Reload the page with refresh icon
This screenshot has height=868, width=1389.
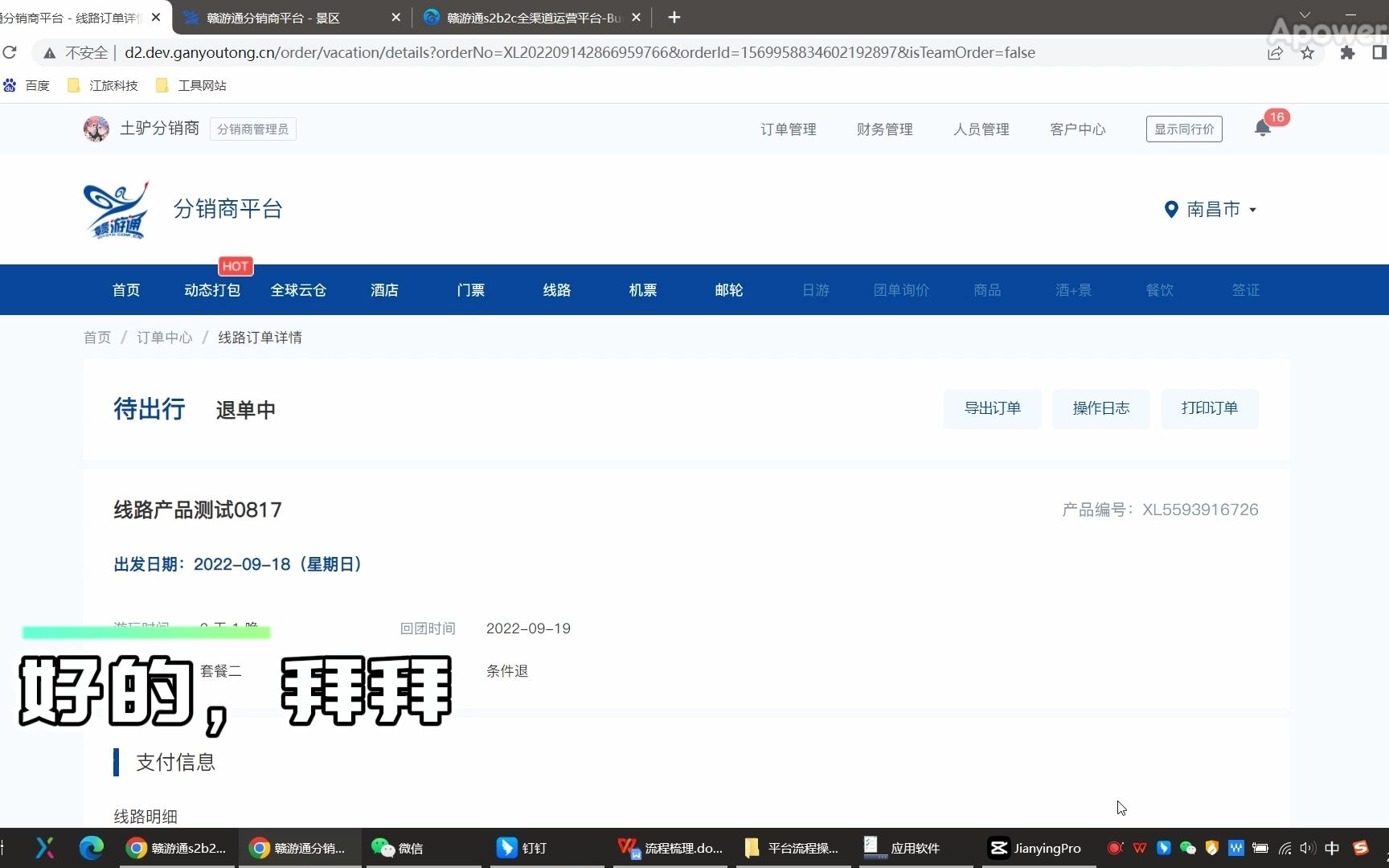point(10,52)
